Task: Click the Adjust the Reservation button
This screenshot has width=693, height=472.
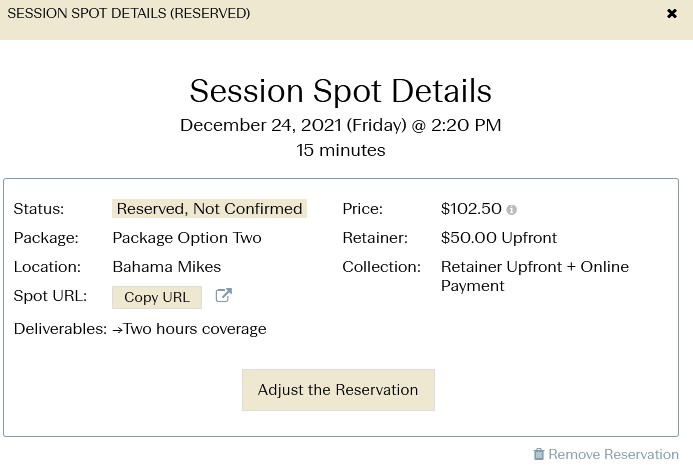Action: [x=338, y=390]
